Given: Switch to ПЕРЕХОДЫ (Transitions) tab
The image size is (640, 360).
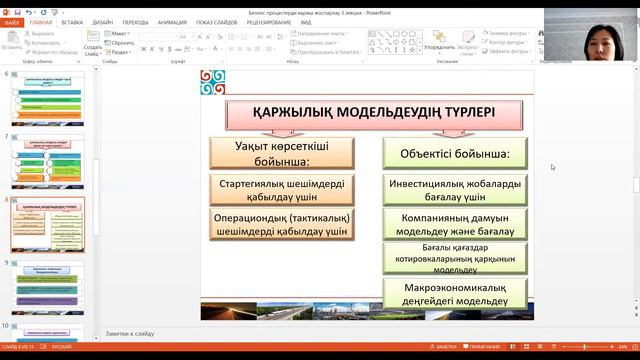Looking at the screenshot, I should pos(136,22).
